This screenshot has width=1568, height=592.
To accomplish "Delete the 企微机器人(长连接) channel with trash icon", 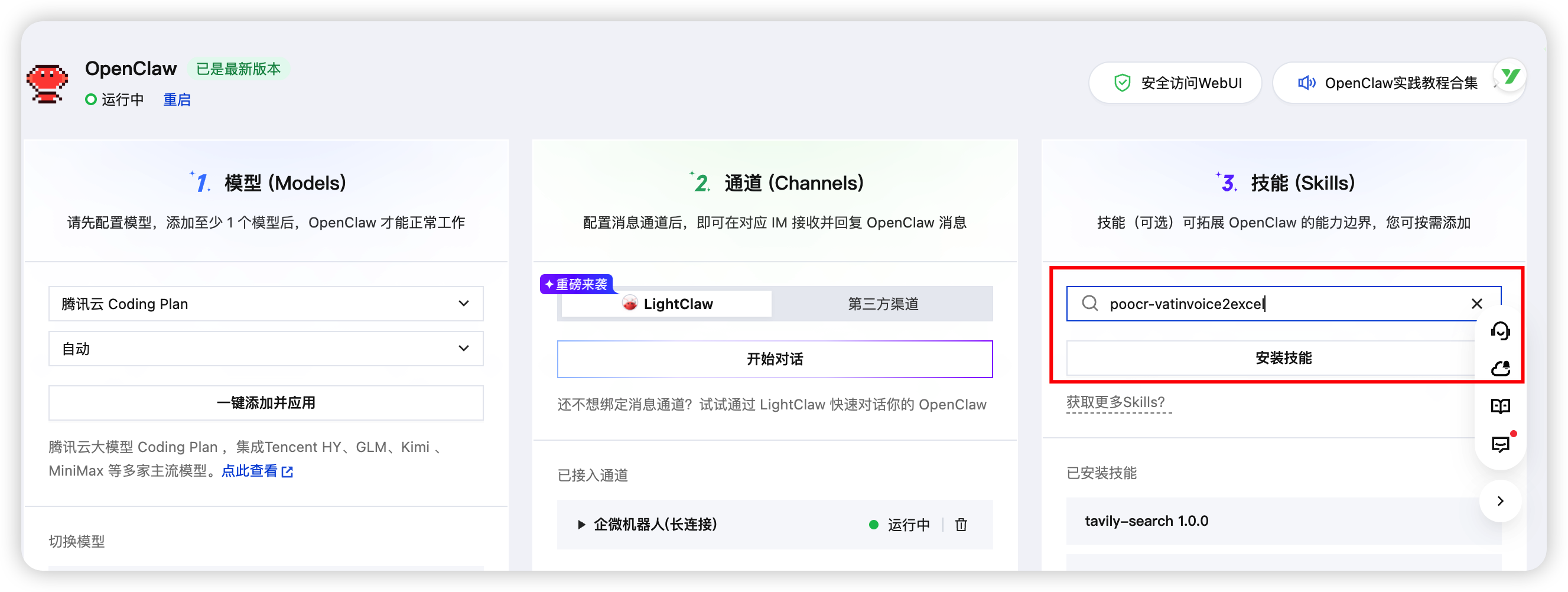I will click(x=961, y=525).
